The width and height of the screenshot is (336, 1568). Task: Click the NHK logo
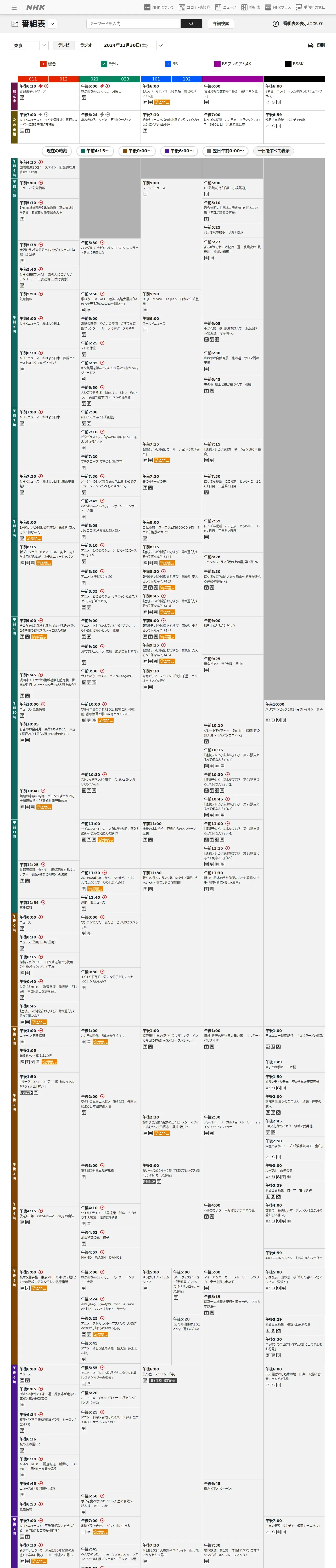35,7
